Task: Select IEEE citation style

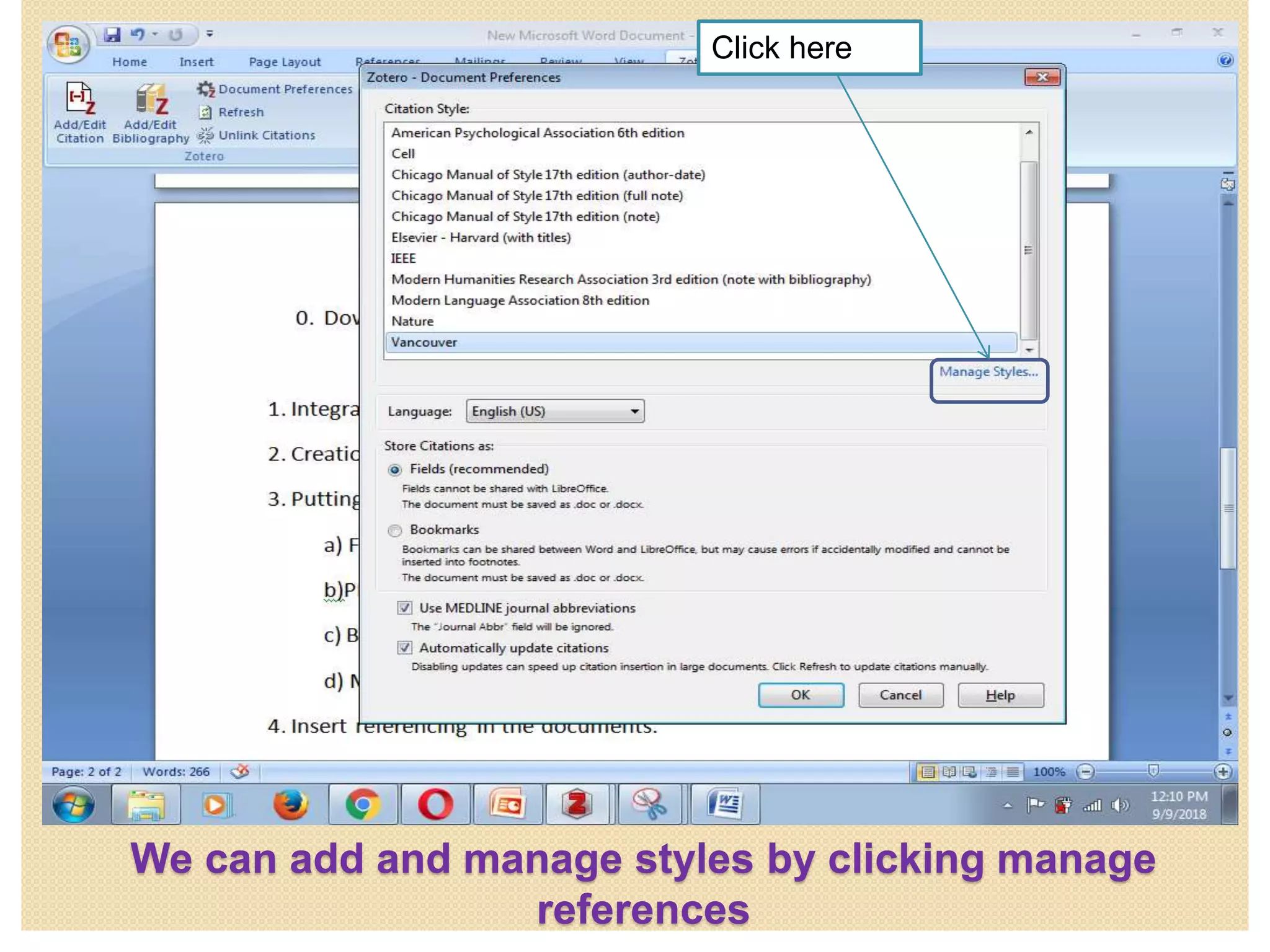Action: click(x=701, y=258)
